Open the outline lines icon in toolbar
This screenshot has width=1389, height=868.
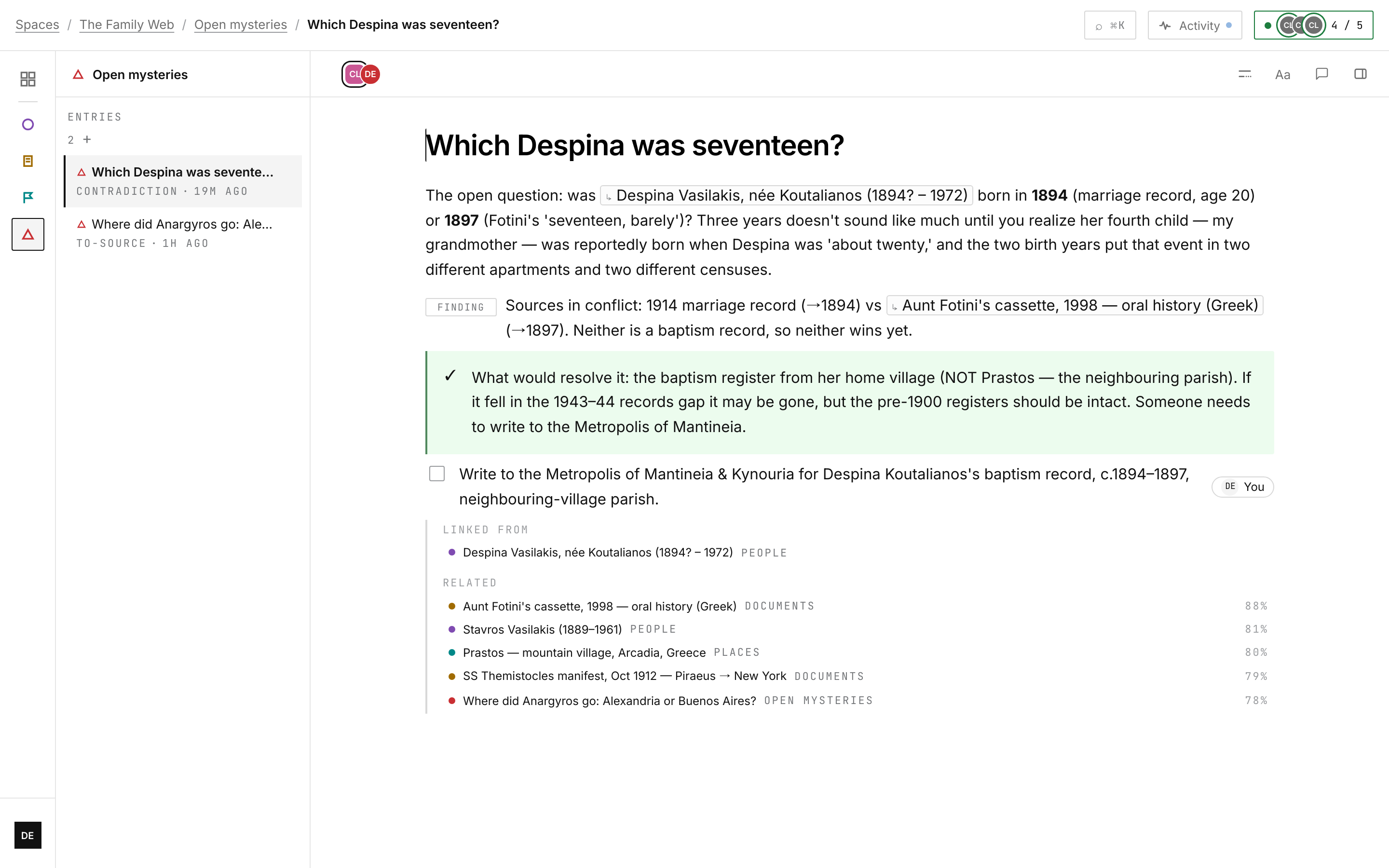pos(1244,74)
